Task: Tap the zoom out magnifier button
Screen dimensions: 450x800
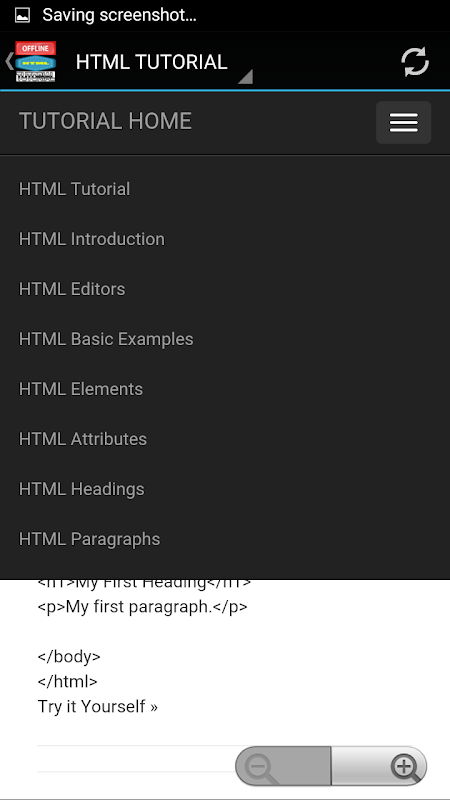Action: [x=283, y=766]
